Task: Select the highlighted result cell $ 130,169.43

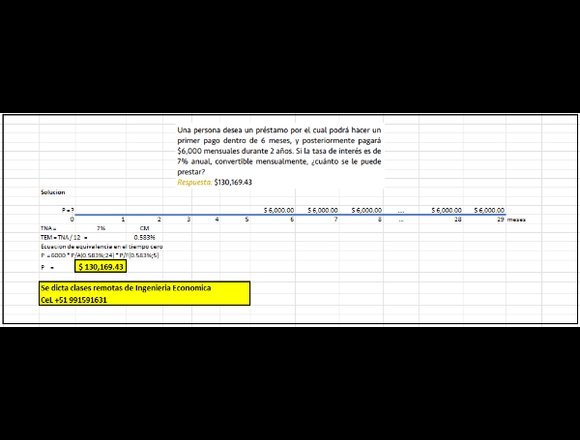Action: [x=101, y=267]
